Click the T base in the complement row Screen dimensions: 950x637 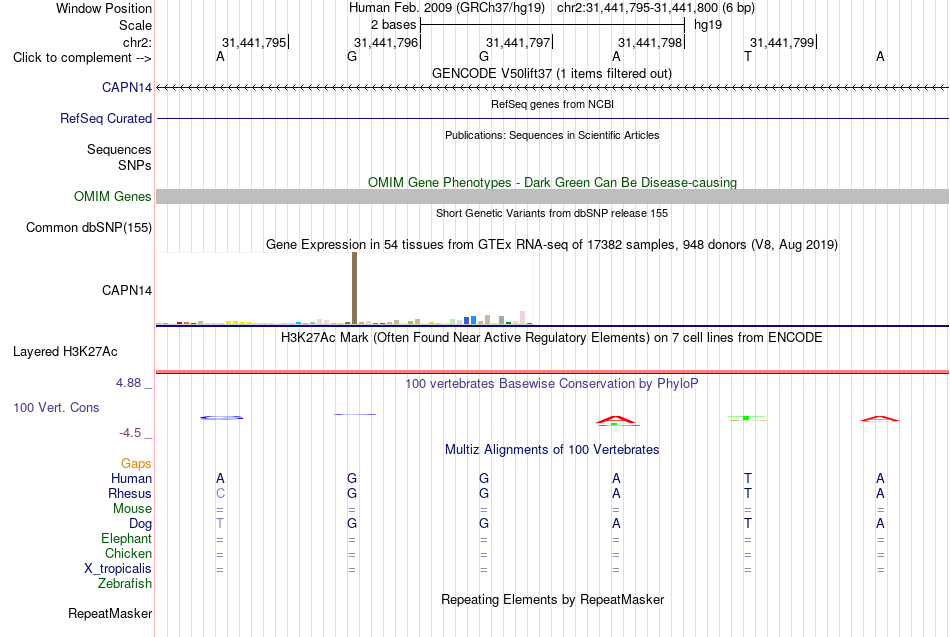tap(748, 56)
